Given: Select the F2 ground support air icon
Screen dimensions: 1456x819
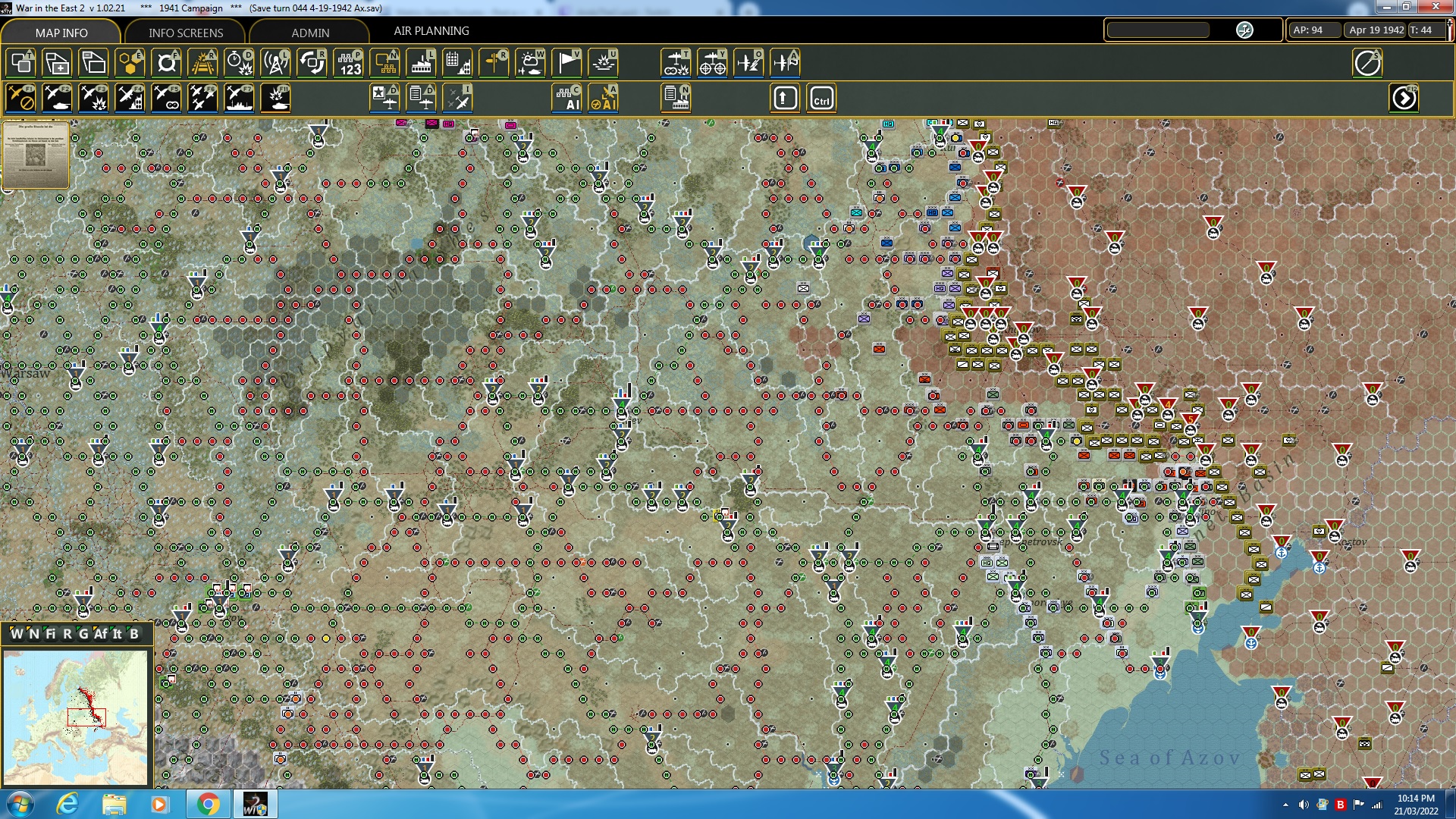Looking at the screenshot, I should point(58,98).
